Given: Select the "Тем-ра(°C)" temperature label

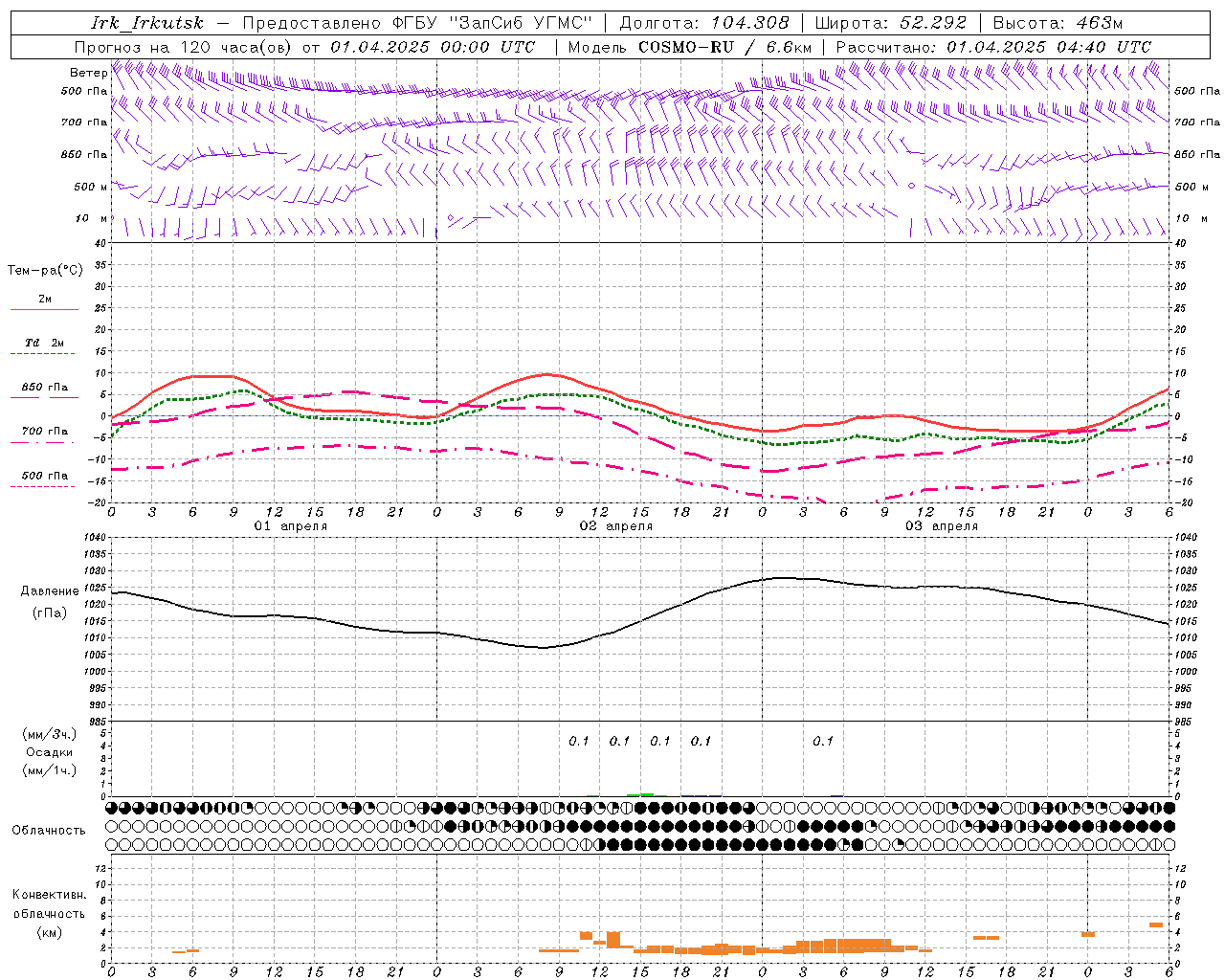Looking at the screenshot, I should (x=45, y=271).
